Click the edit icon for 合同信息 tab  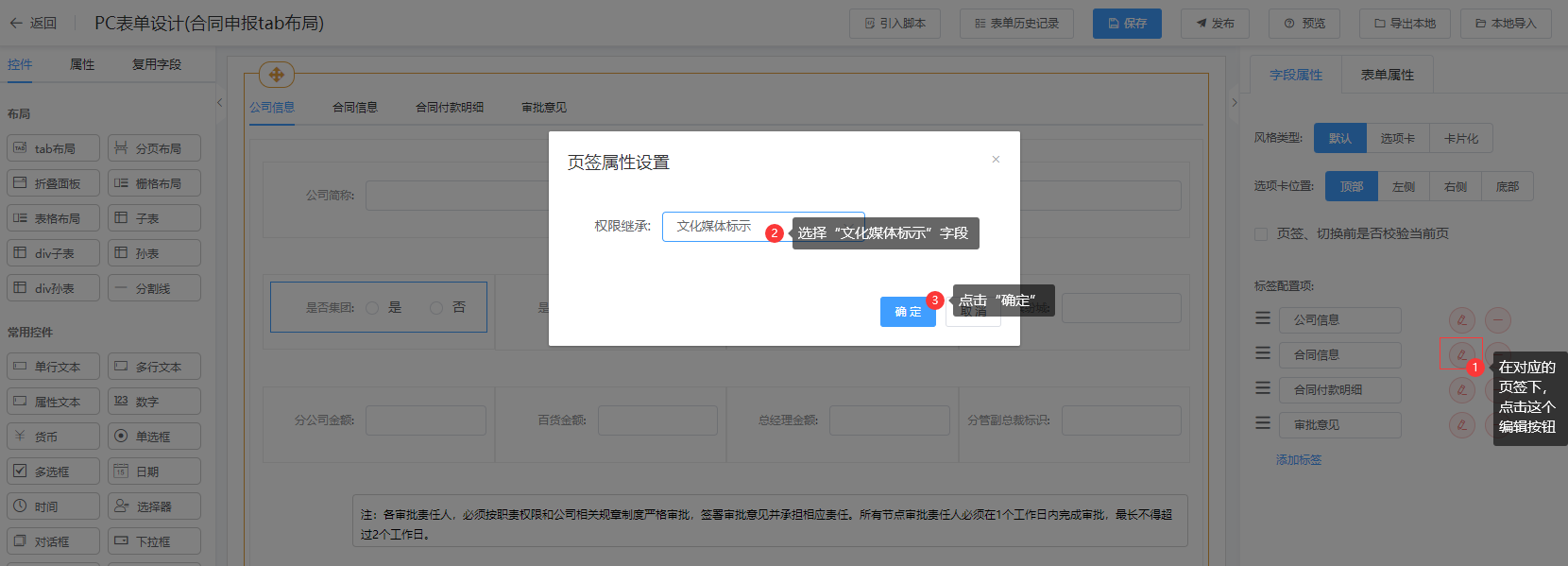point(1461,355)
